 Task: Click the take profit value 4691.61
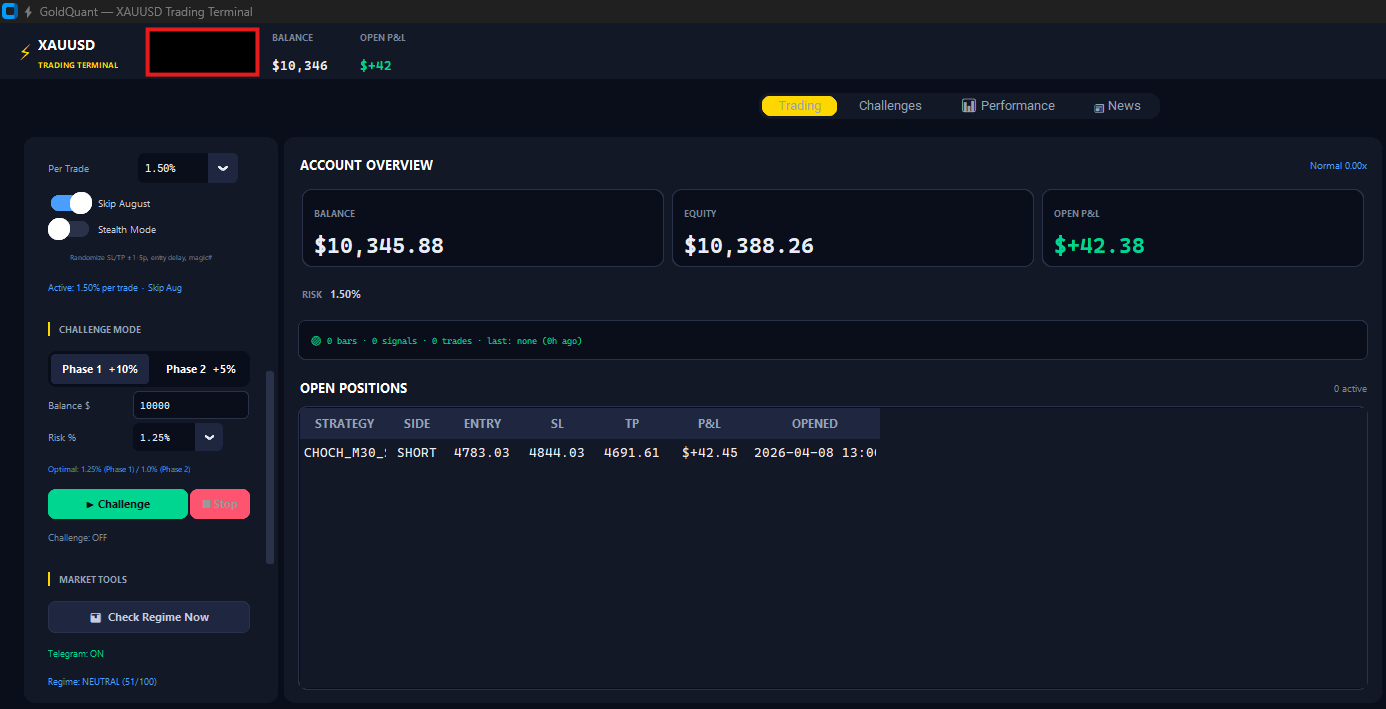click(x=632, y=453)
